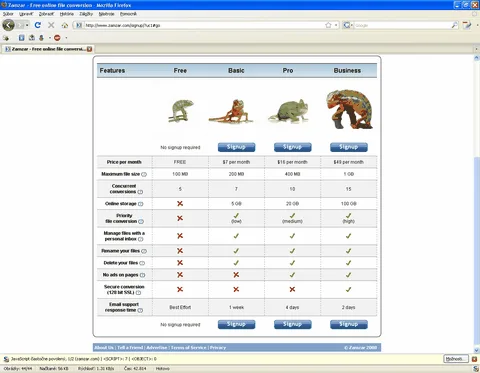Click the NoScript icon left of JavaScript notice
This screenshot has height=373, width=480.
click(6, 359)
